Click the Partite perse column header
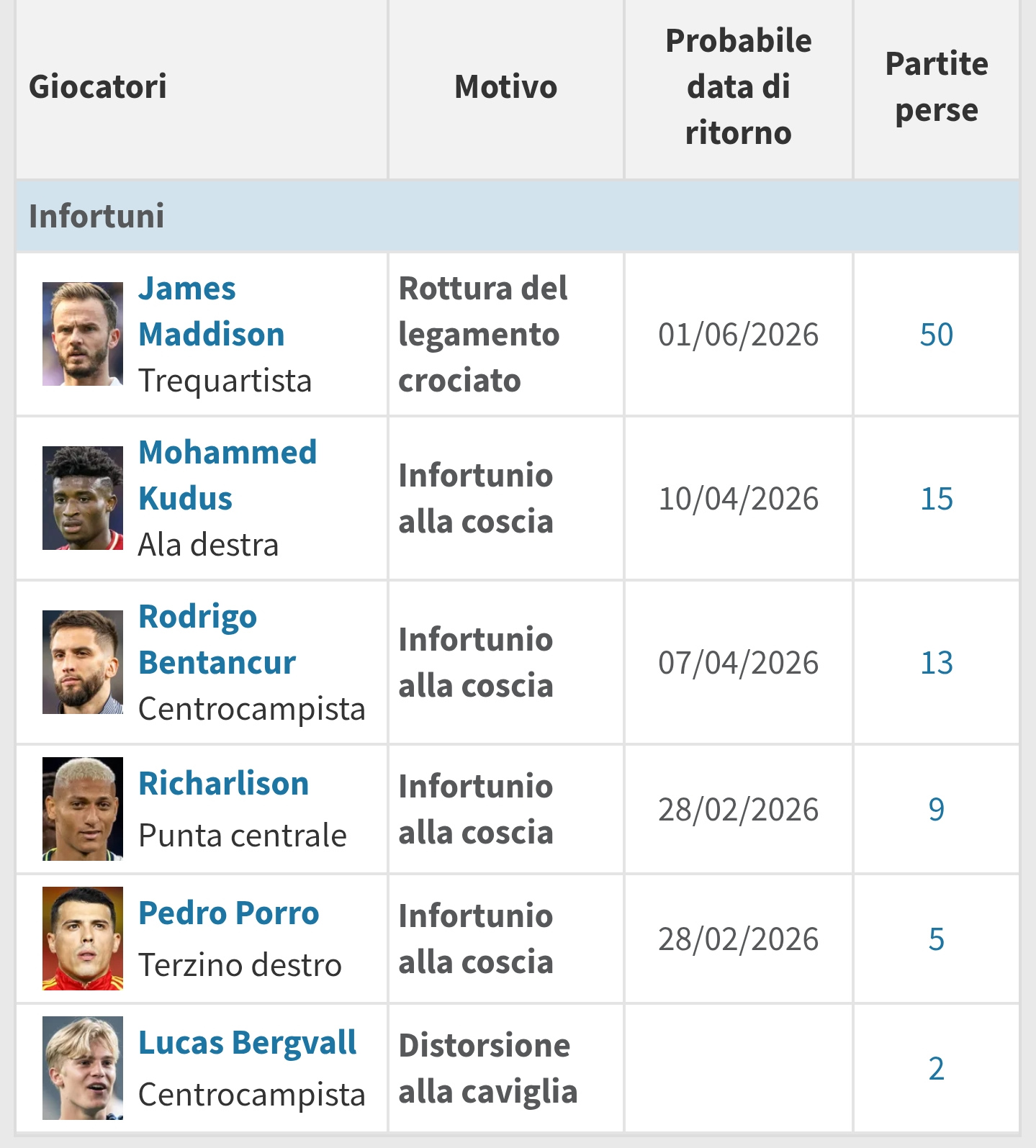Screen dimensions: 1036x1148 pyautogui.click(x=936, y=87)
